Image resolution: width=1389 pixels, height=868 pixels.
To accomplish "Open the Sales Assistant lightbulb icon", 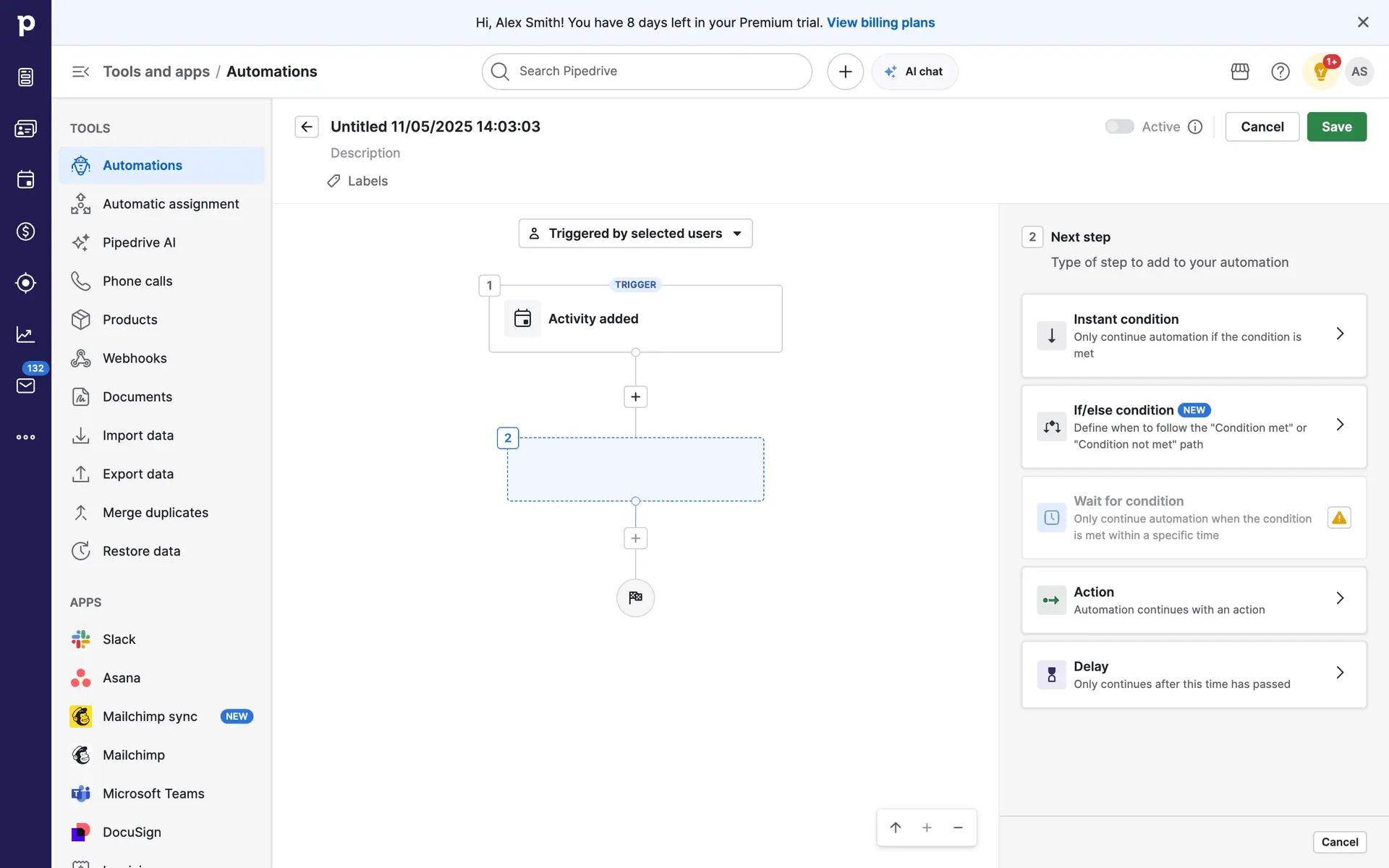I will 1320,72.
